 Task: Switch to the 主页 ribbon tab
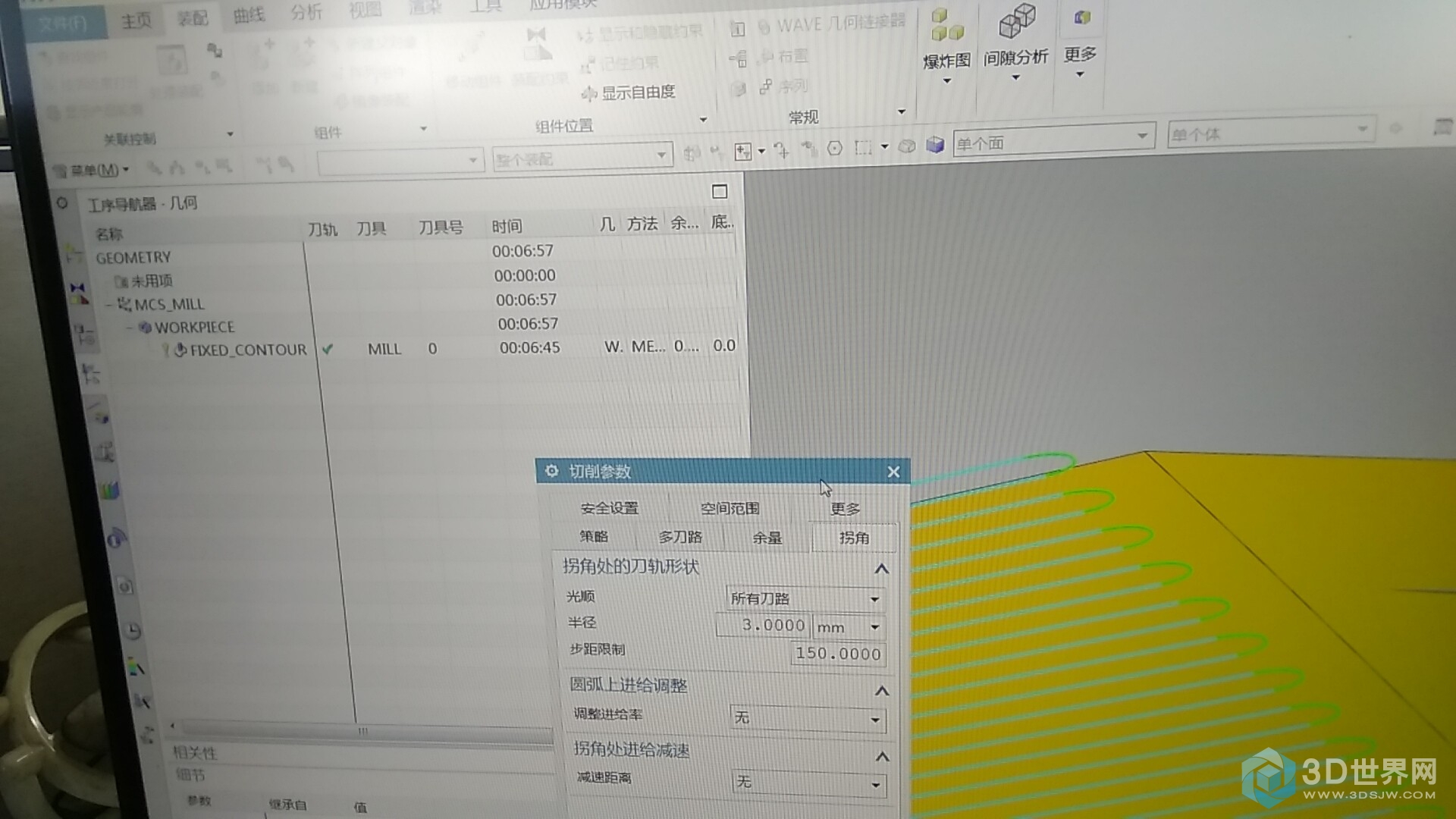pyautogui.click(x=136, y=20)
